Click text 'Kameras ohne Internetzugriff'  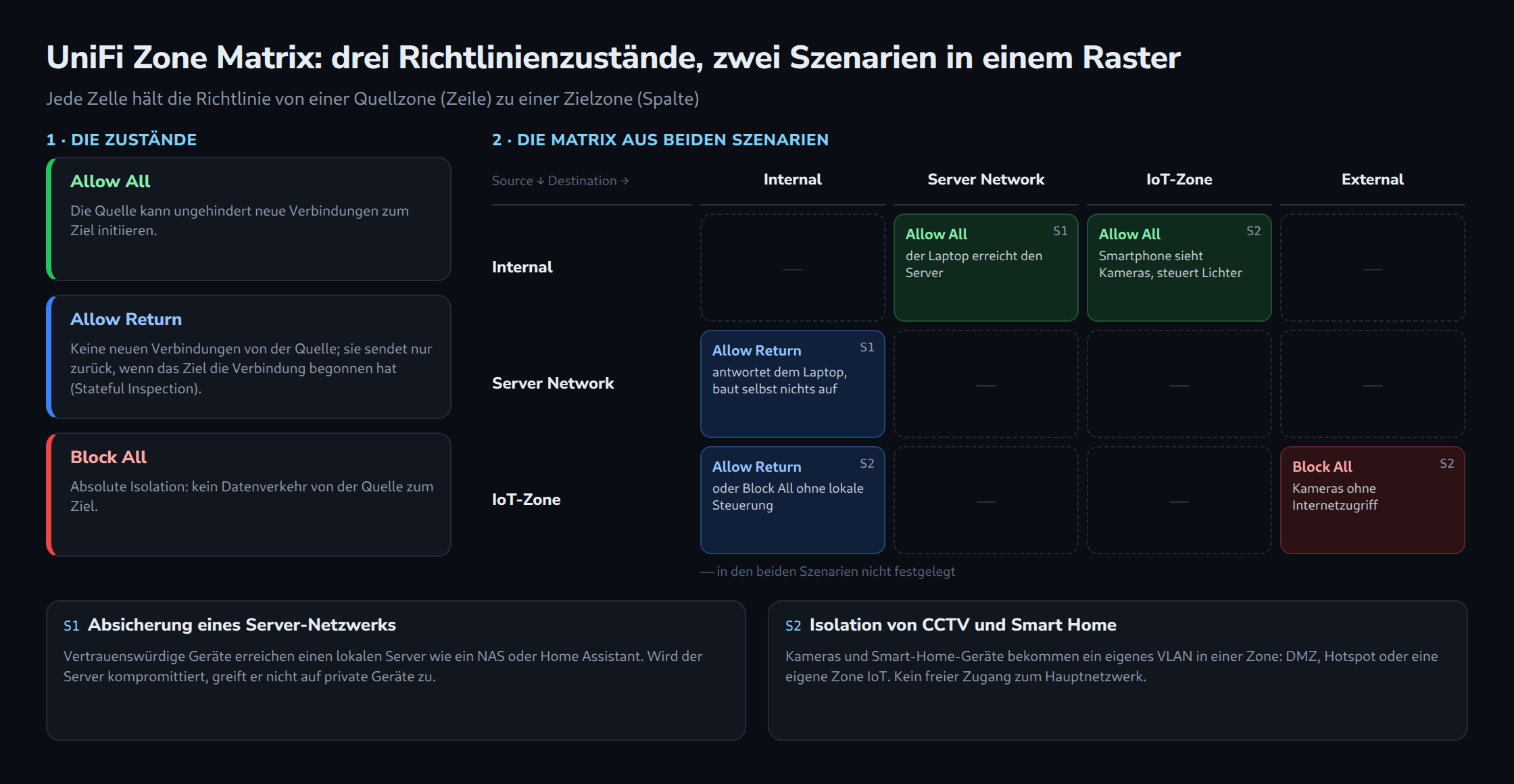tap(1335, 497)
